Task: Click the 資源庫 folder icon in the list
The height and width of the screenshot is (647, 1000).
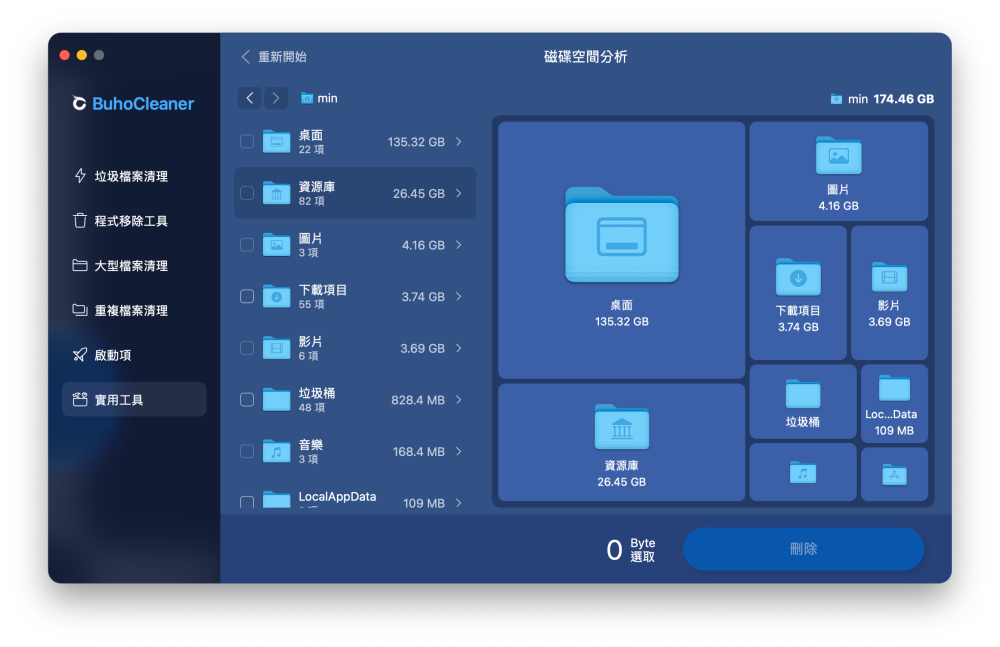Action: pyautogui.click(x=277, y=193)
